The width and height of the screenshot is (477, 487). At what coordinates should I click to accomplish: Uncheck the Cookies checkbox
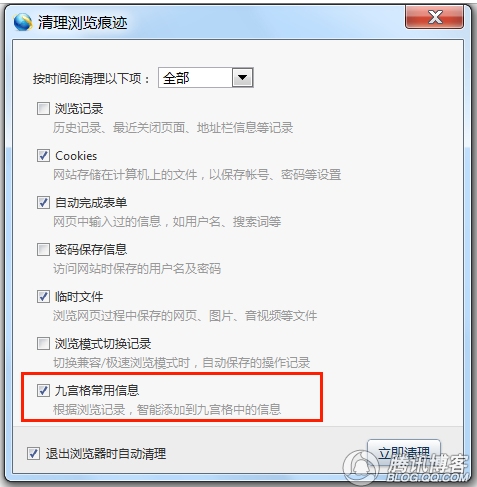tap(43, 156)
